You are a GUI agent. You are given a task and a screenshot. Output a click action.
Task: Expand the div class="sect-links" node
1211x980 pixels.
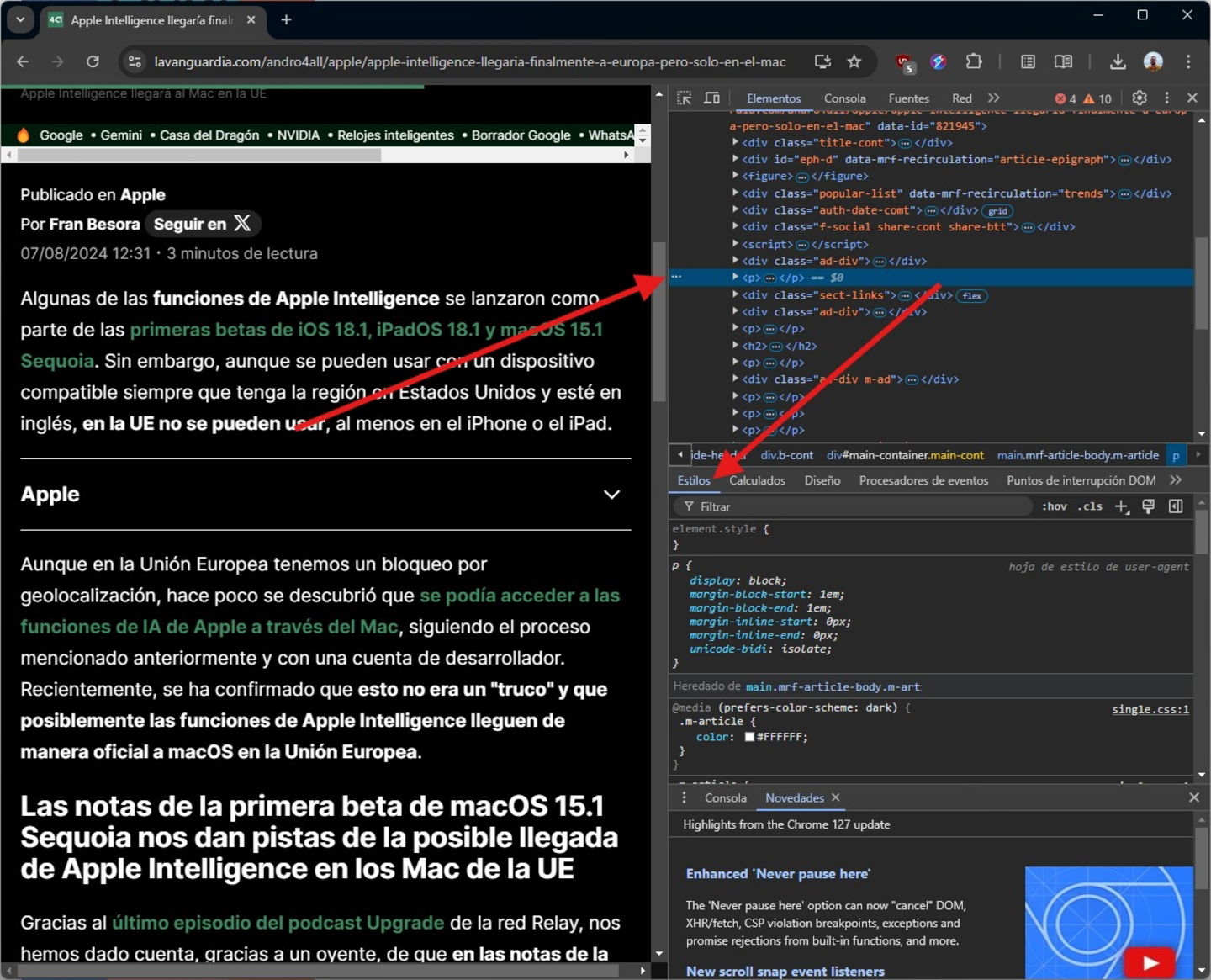(x=735, y=294)
